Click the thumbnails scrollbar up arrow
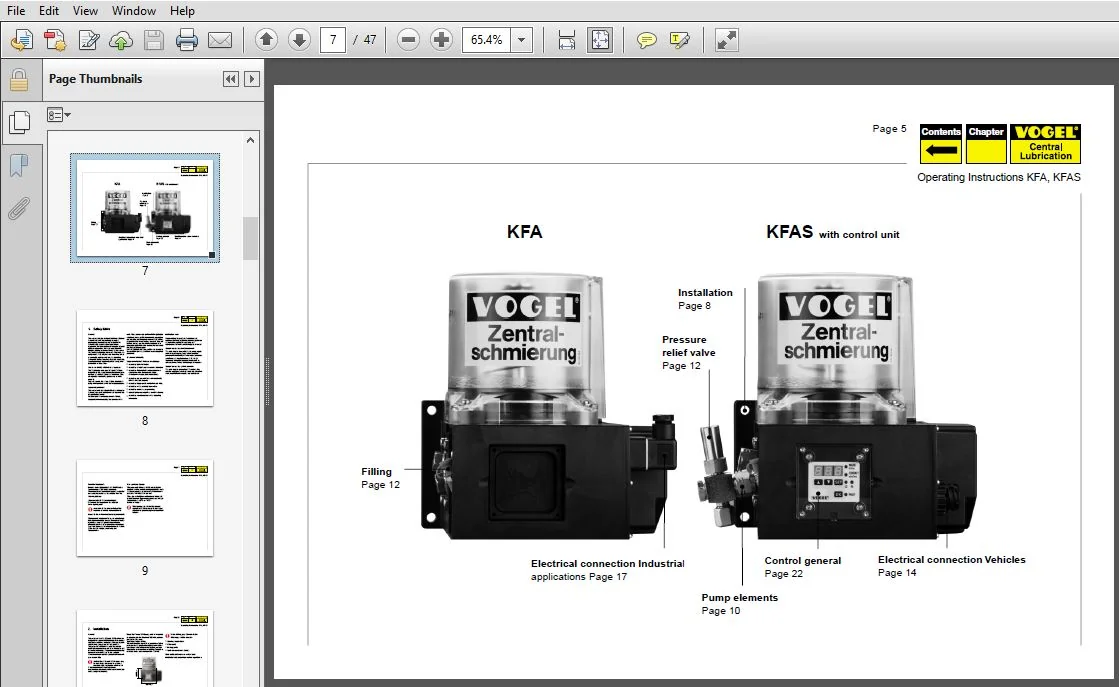The height and width of the screenshot is (687, 1119). [250, 141]
